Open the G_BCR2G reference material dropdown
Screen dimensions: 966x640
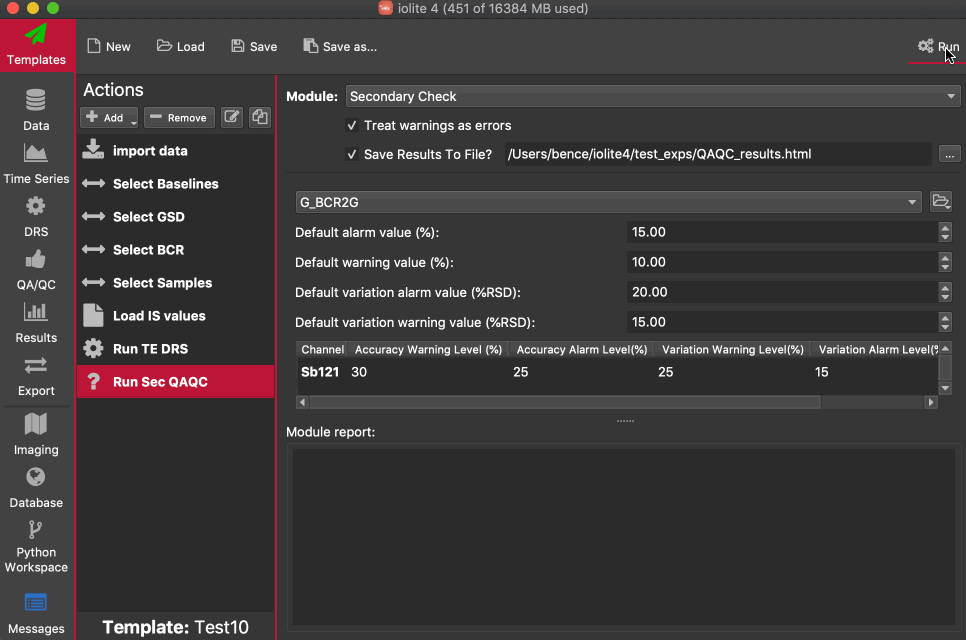point(608,202)
